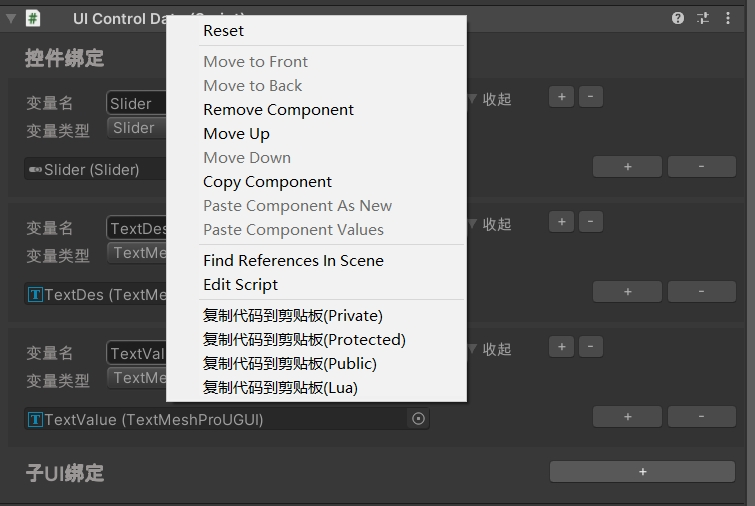The width and height of the screenshot is (755, 506).
Task: Select Reset in the context menu
Action: point(316,31)
